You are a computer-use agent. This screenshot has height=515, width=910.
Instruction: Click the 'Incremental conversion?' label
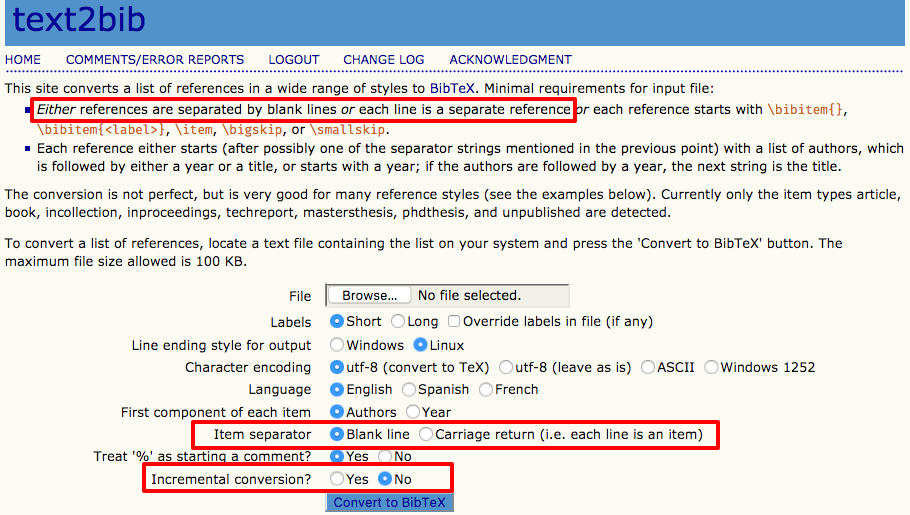231,479
